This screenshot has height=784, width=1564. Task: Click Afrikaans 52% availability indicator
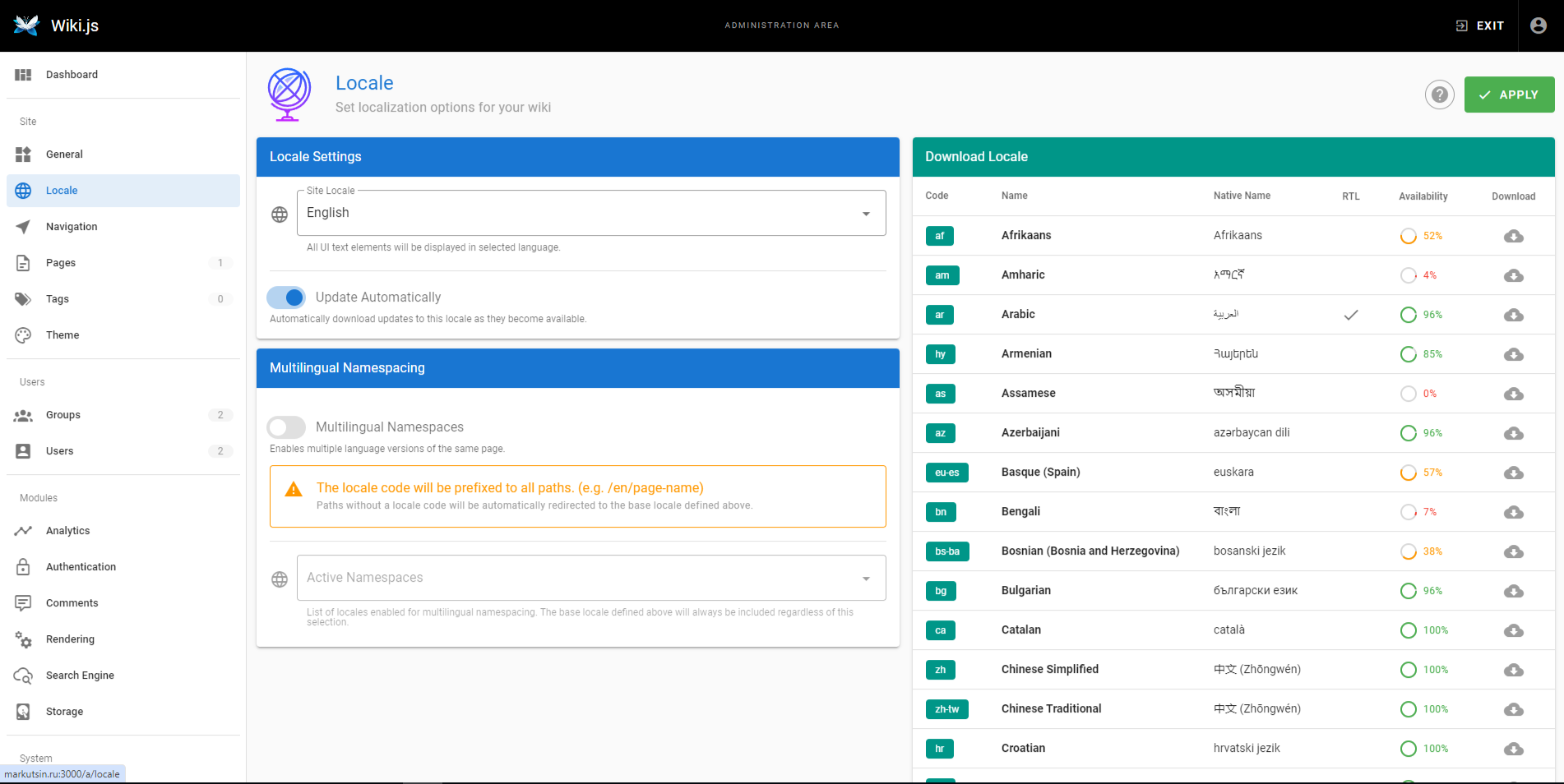1421,236
